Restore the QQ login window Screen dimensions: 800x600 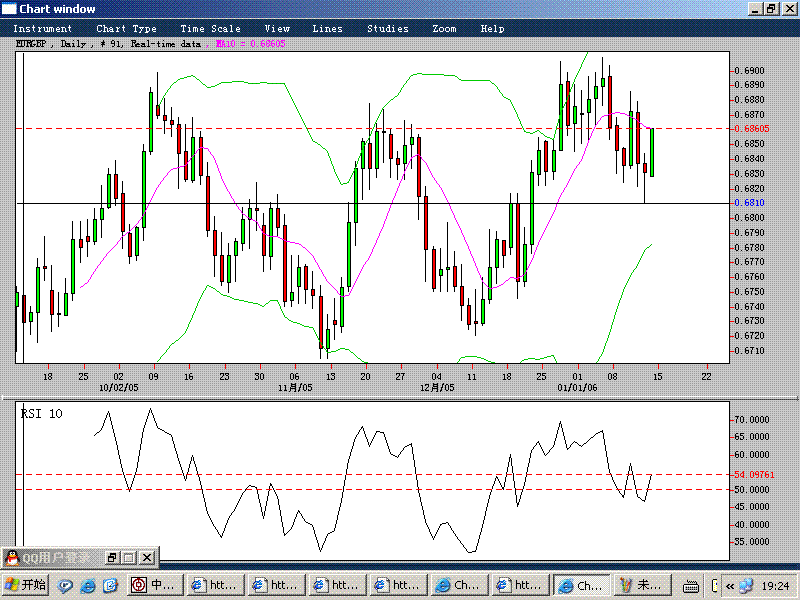pyautogui.click(x=112, y=558)
